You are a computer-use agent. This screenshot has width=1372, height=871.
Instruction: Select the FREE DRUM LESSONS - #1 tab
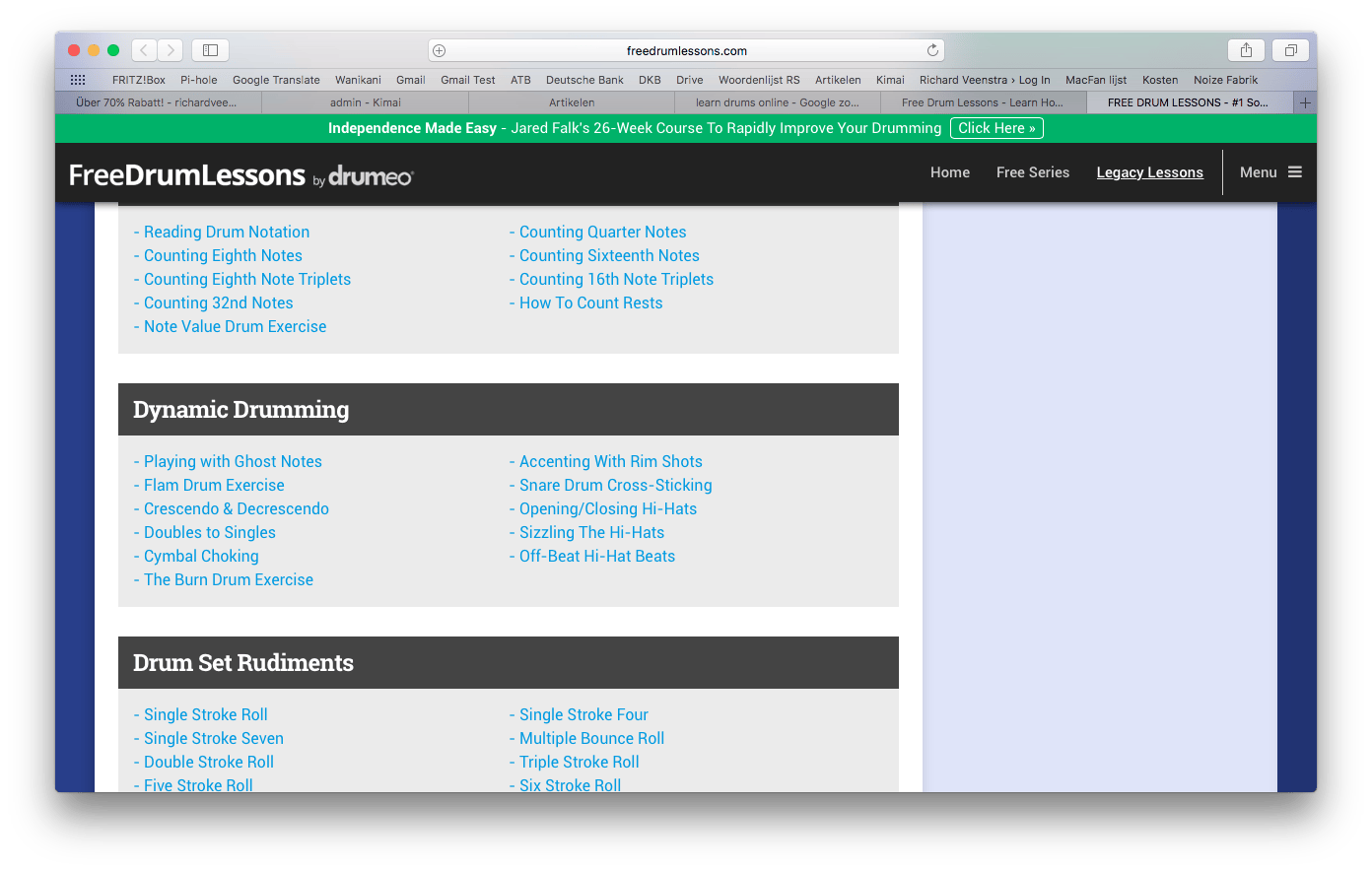(1188, 102)
